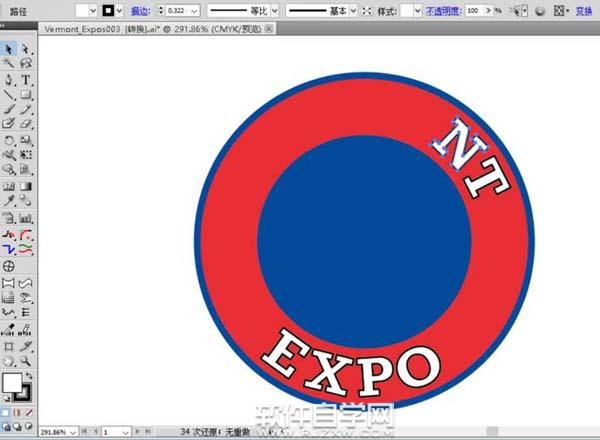Expand the stroke weight 0.322 dropdown
The height and width of the screenshot is (440, 600).
click(x=194, y=10)
